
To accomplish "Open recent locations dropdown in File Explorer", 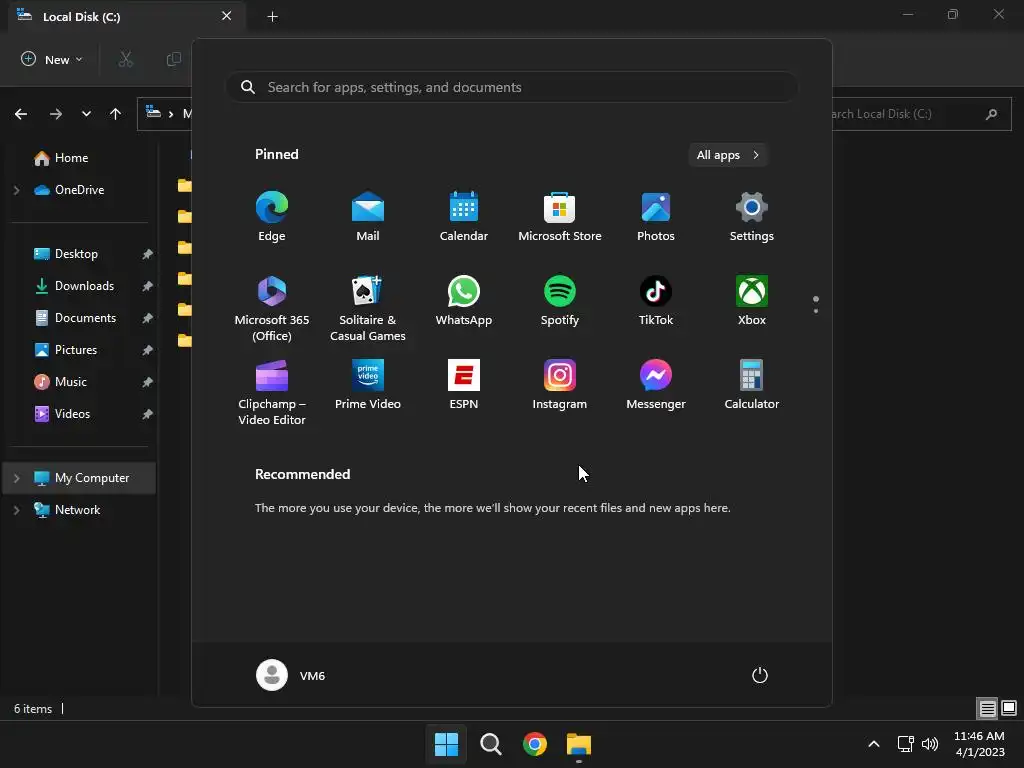I will pos(86,114).
